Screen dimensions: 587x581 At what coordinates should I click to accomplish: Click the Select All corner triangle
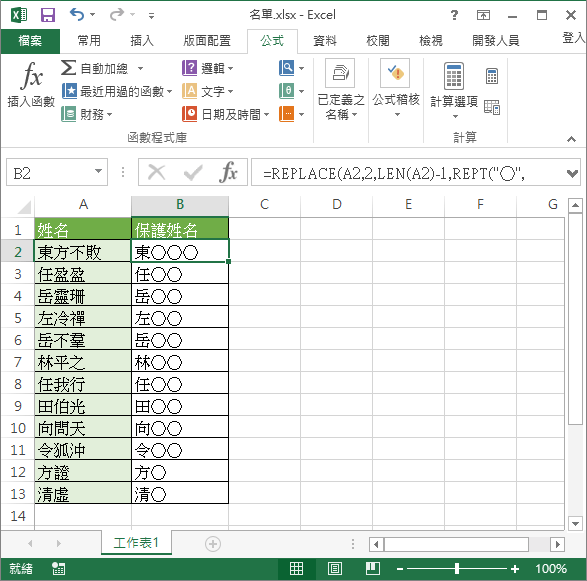pyautogui.click(x=24, y=206)
